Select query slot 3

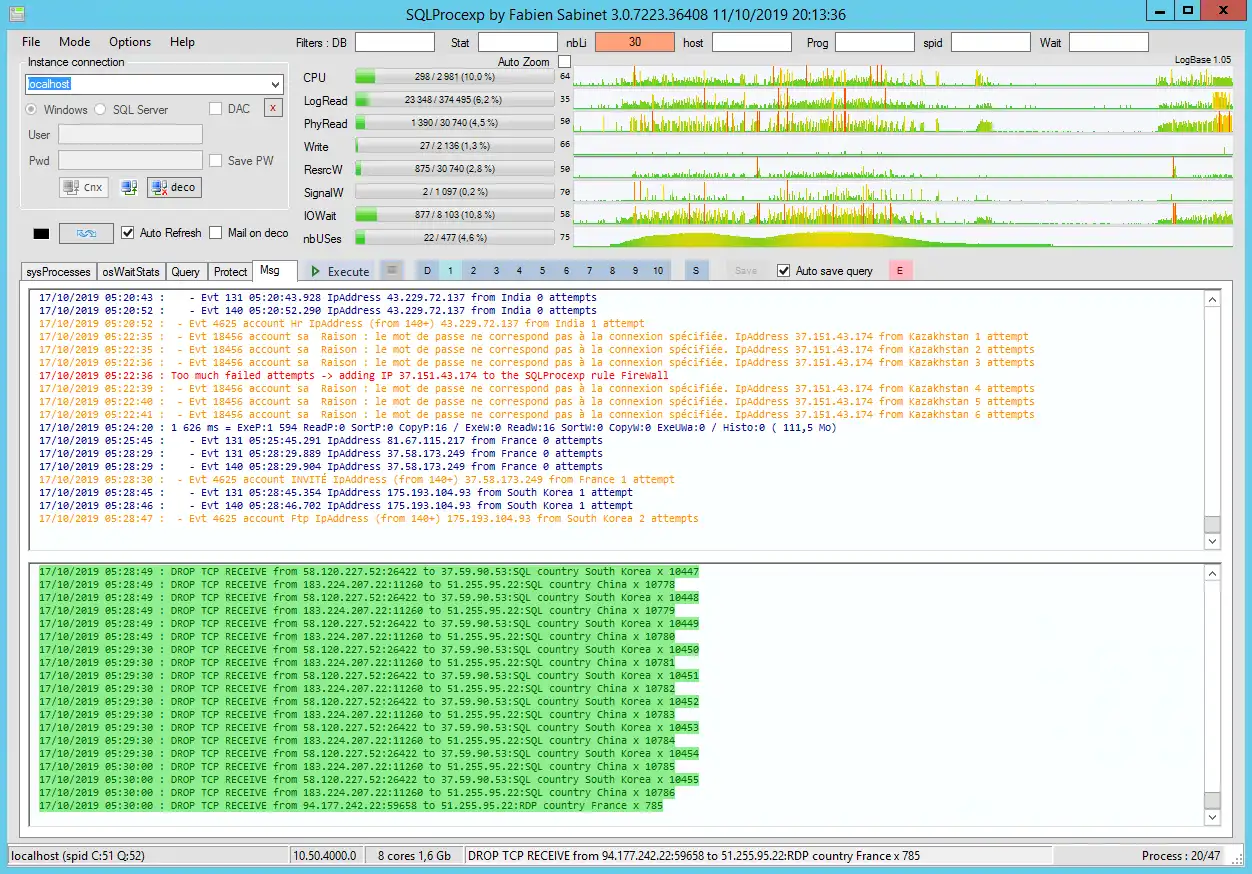(x=496, y=271)
